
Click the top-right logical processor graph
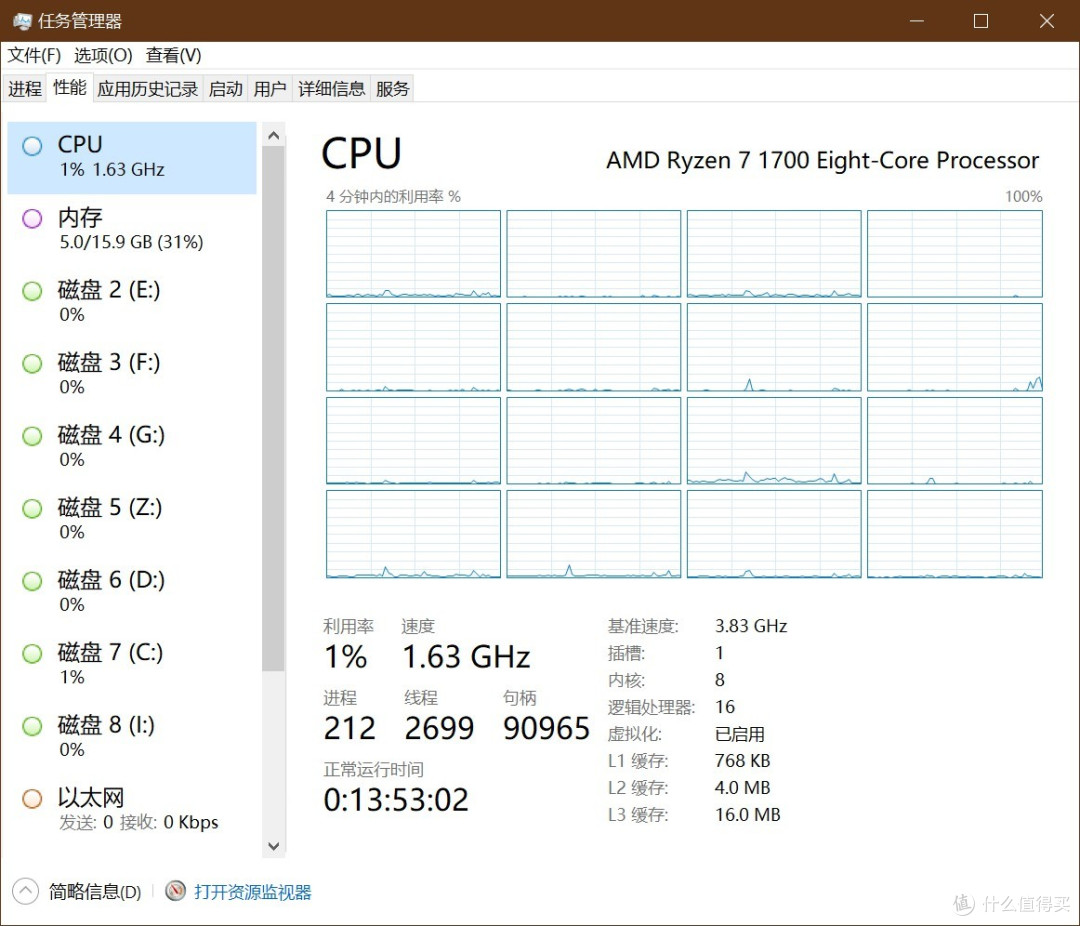tap(955, 254)
